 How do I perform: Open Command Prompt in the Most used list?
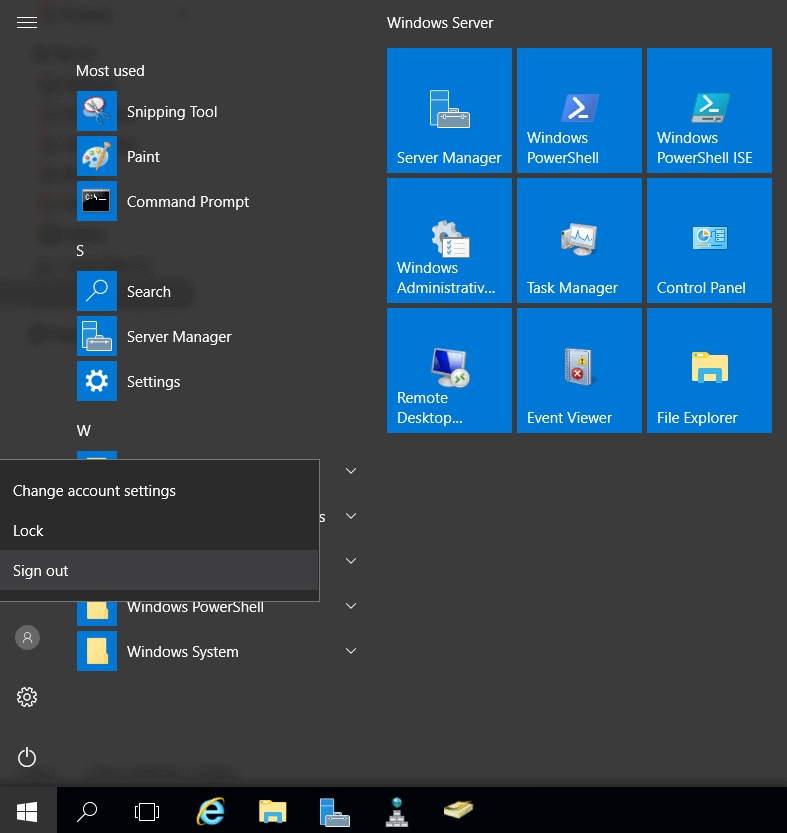click(x=187, y=202)
